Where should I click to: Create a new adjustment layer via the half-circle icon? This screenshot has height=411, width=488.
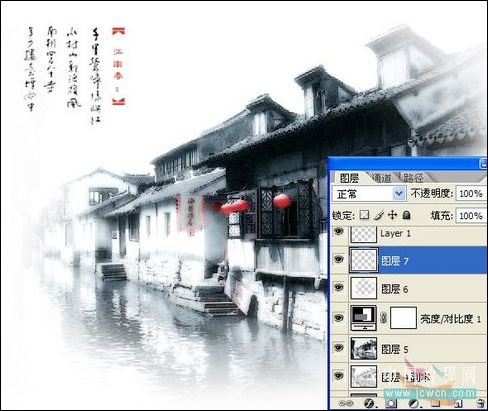tap(414, 403)
